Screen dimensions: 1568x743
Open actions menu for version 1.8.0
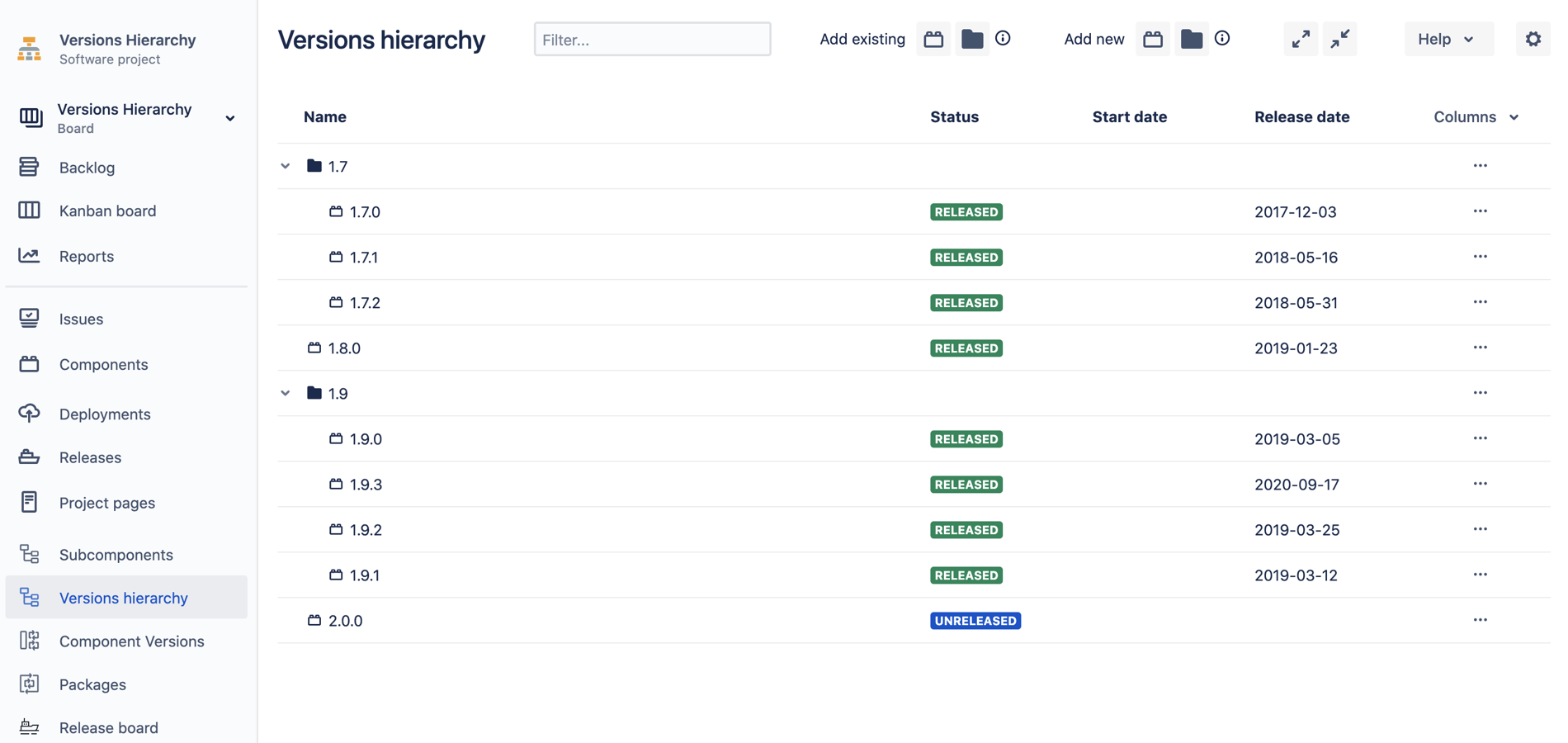(1481, 348)
